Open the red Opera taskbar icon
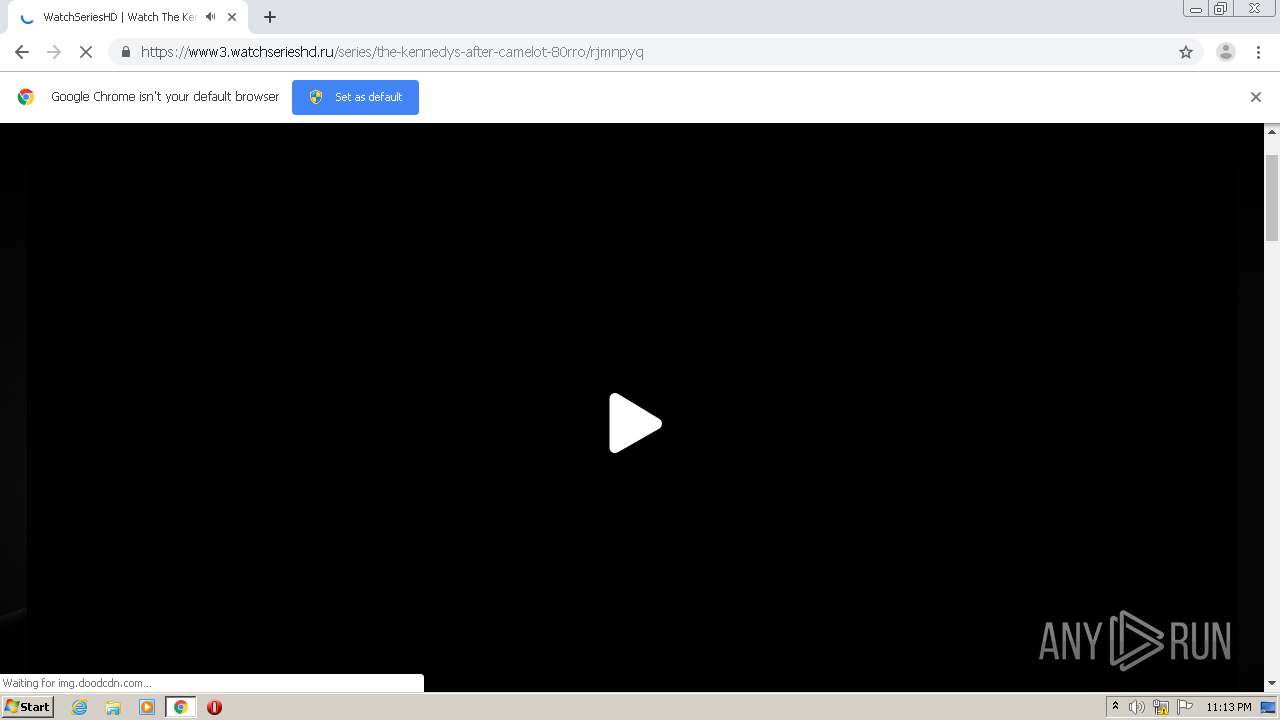This screenshot has width=1280, height=720. (214, 707)
